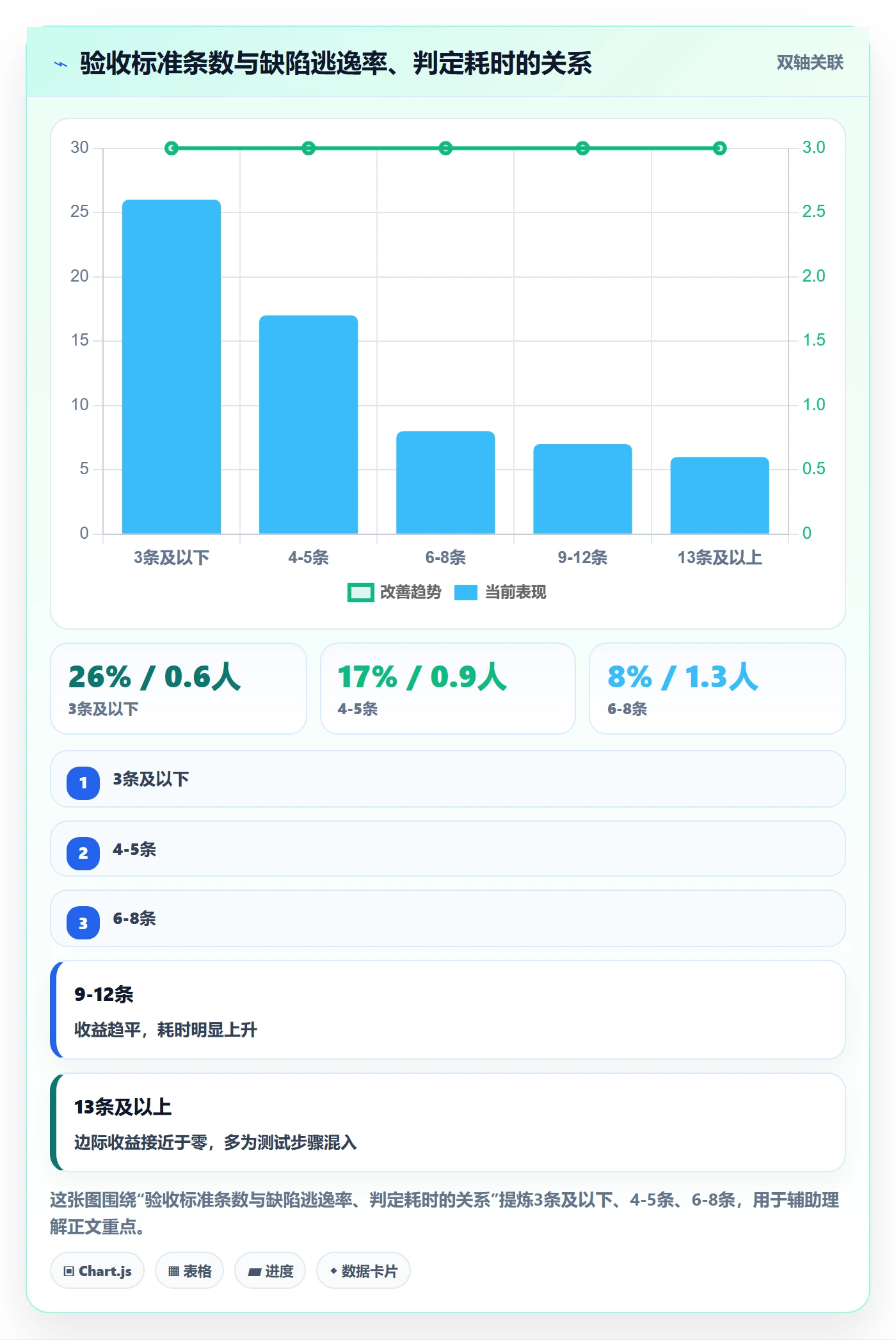Open the 17% / 0.9人 data card
The height and width of the screenshot is (1340, 896).
(x=448, y=689)
